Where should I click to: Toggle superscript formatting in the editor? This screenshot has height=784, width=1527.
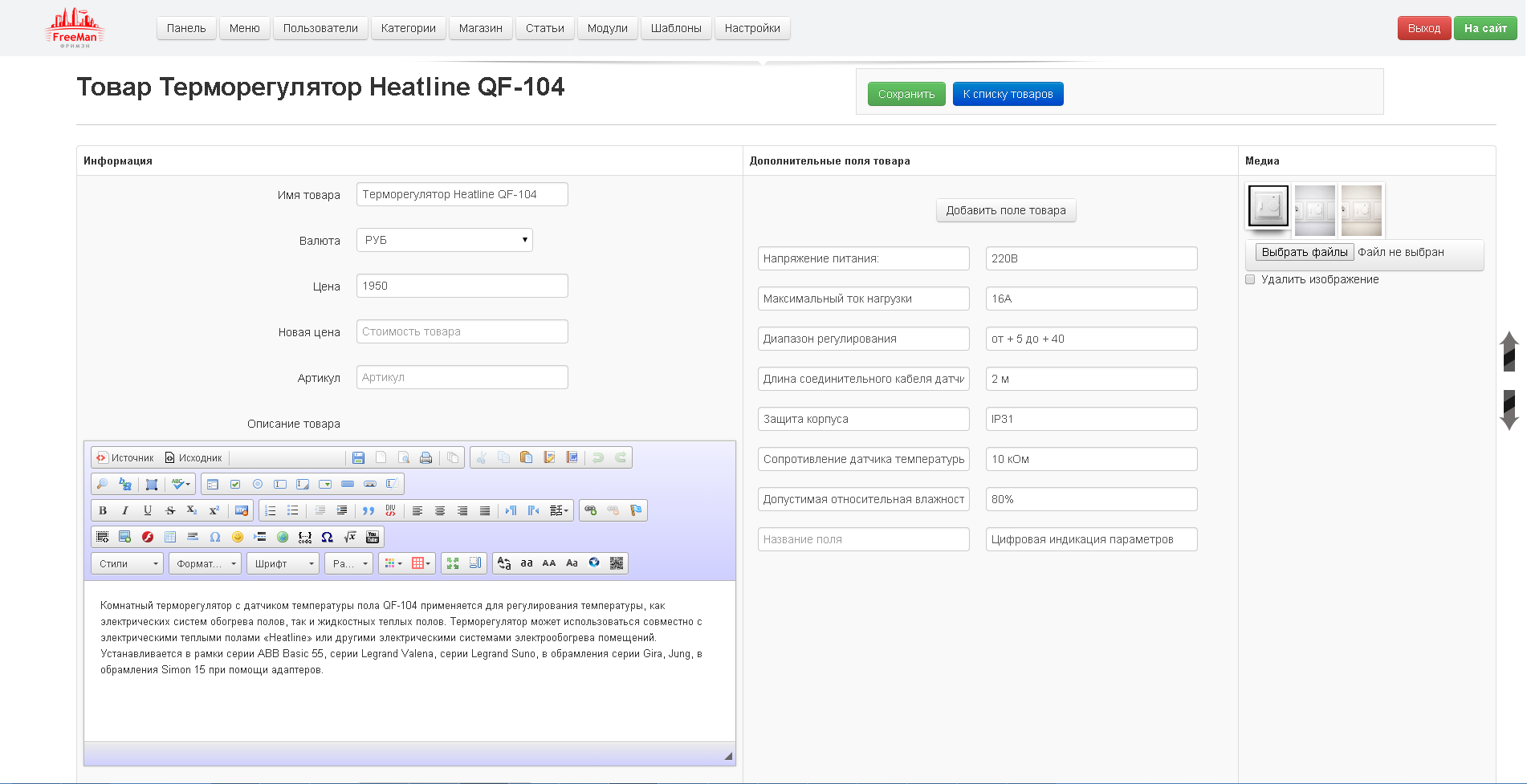(214, 510)
